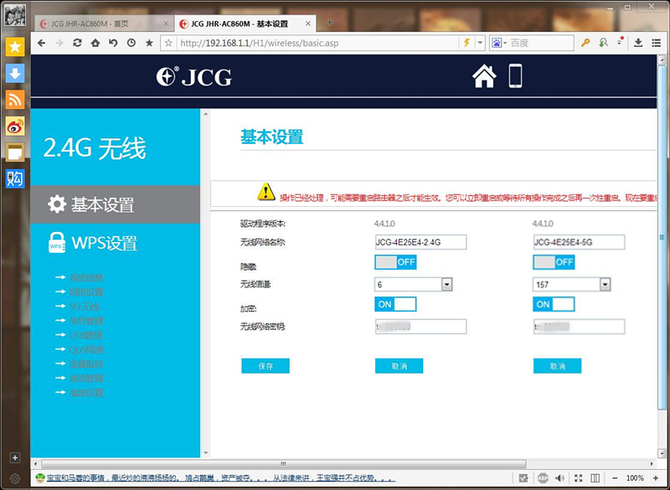
Task: Click the 5G SSID field JCG-4E25E4-5G
Action: 579,242
